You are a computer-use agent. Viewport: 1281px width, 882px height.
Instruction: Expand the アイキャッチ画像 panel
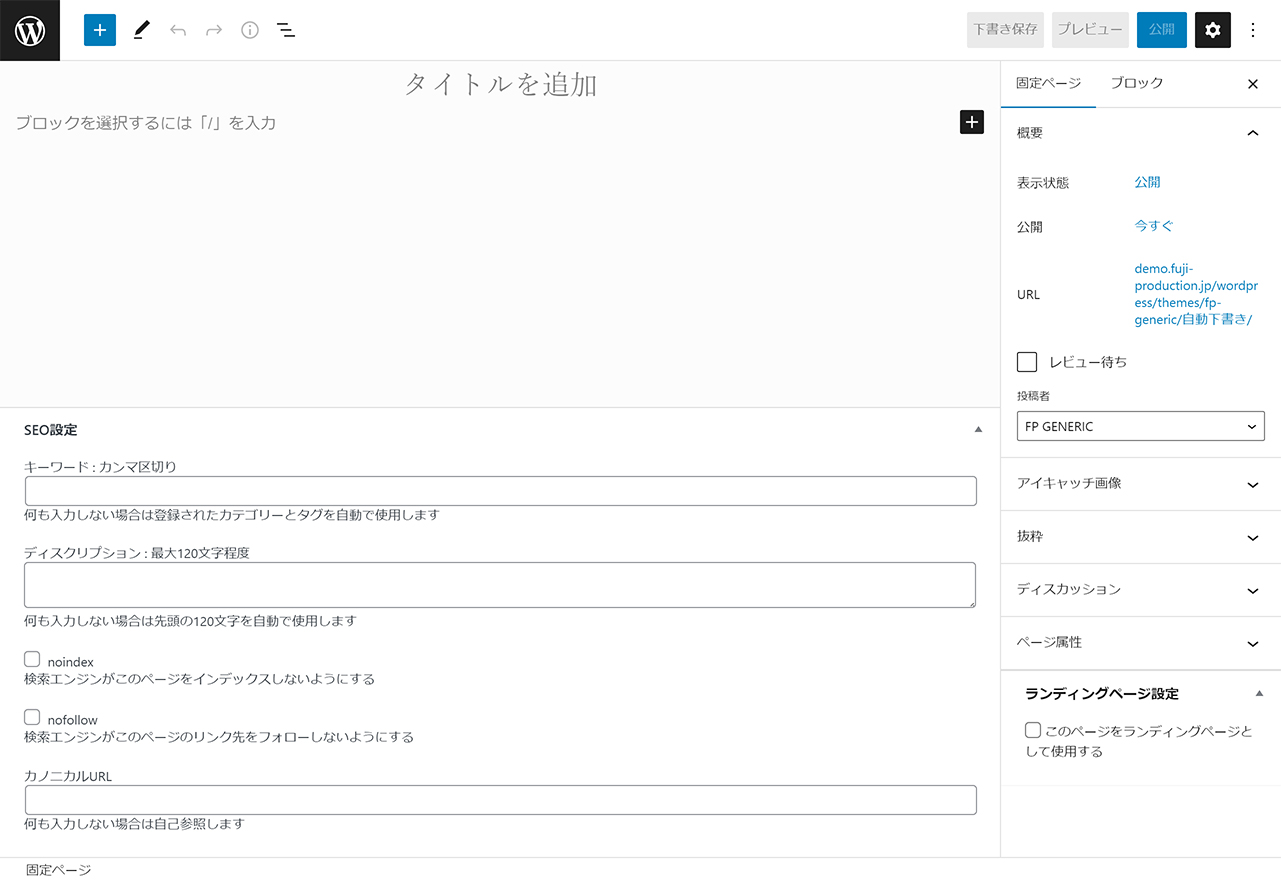1141,484
